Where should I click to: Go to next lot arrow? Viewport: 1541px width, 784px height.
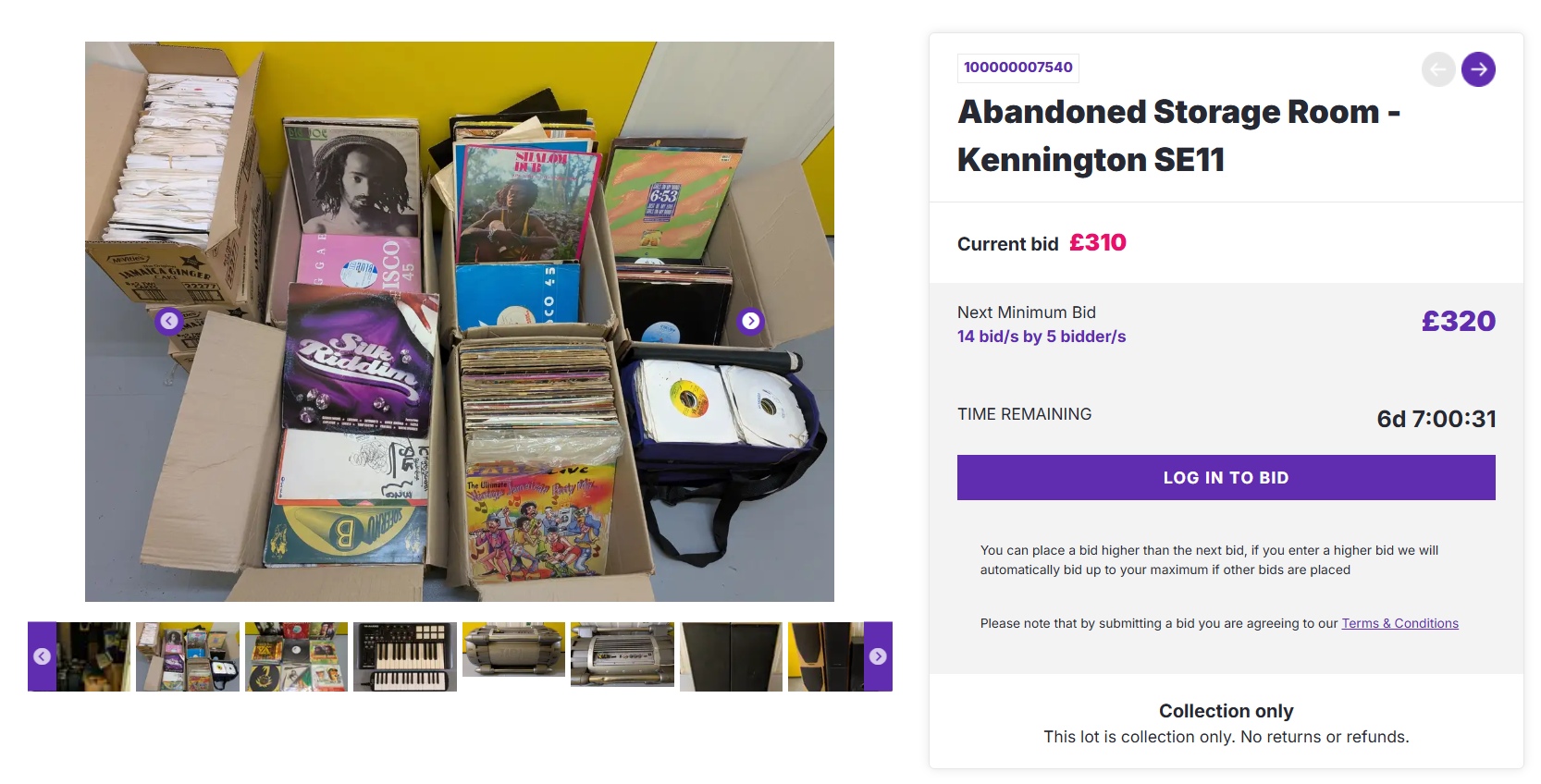pyautogui.click(x=1478, y=69)
